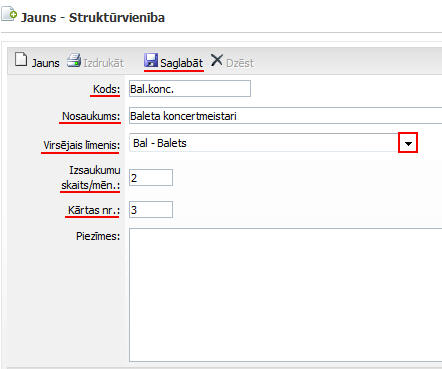Click inside the Piezīmes text area
Image resolution: width=442 pixels, height=369 pixels.
[286, 295]
